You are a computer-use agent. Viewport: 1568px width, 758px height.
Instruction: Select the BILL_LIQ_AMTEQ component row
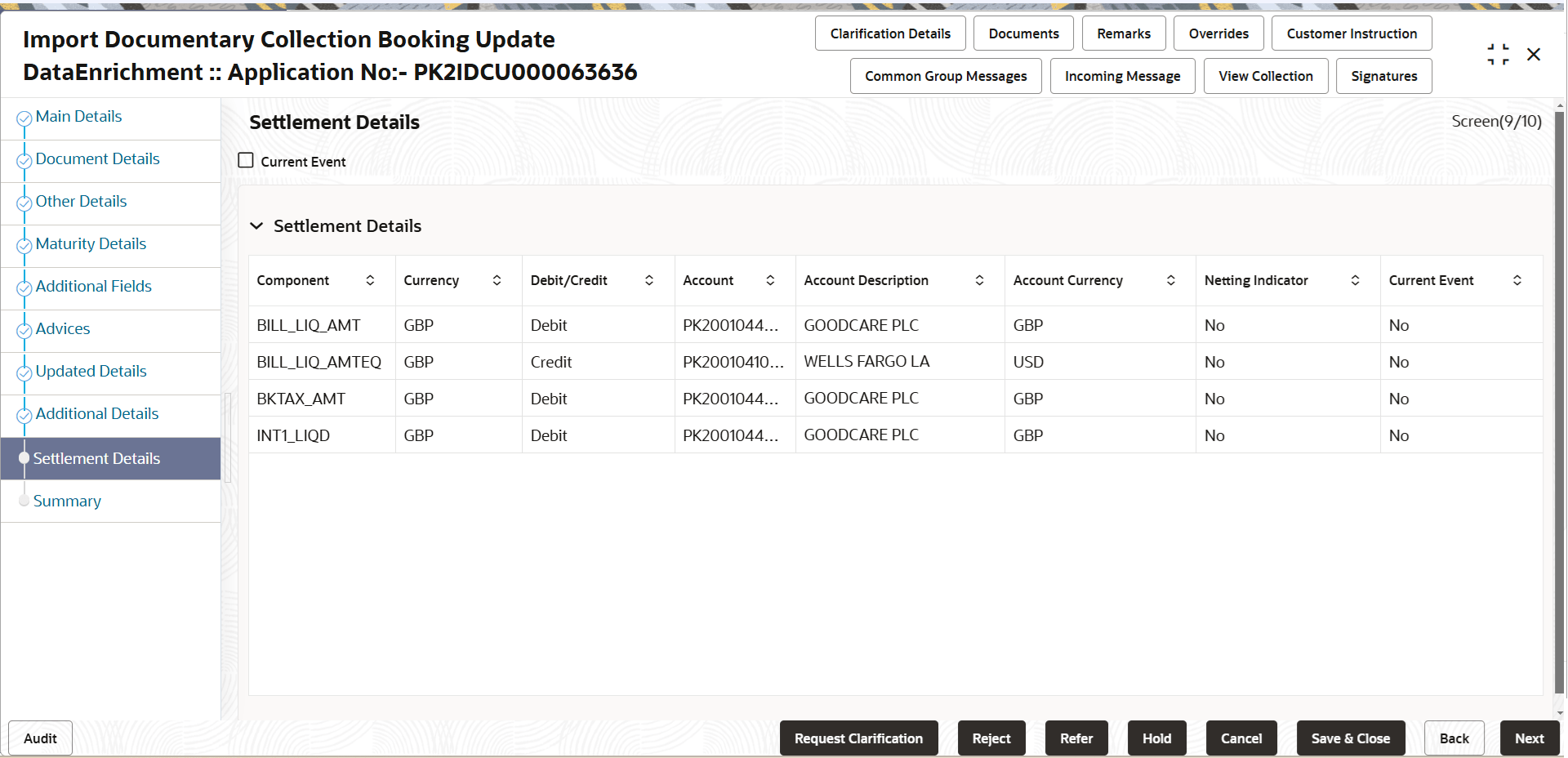[x=896, y=362]
